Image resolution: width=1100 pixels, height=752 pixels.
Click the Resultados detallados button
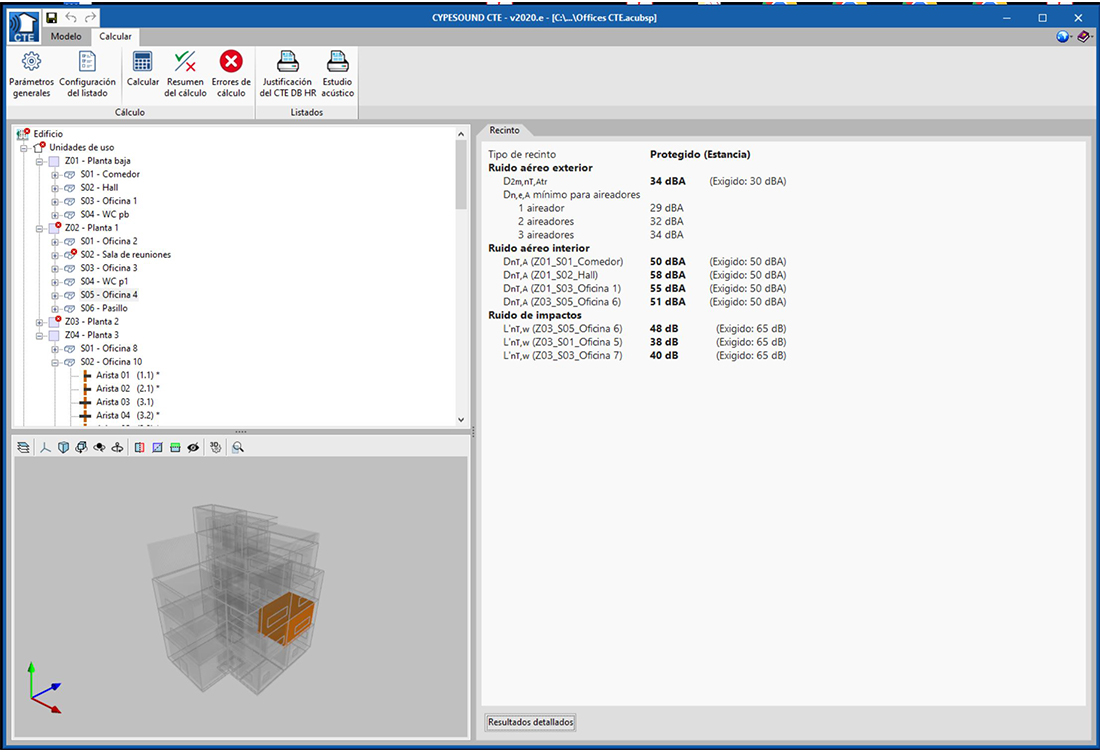(531, 722)
